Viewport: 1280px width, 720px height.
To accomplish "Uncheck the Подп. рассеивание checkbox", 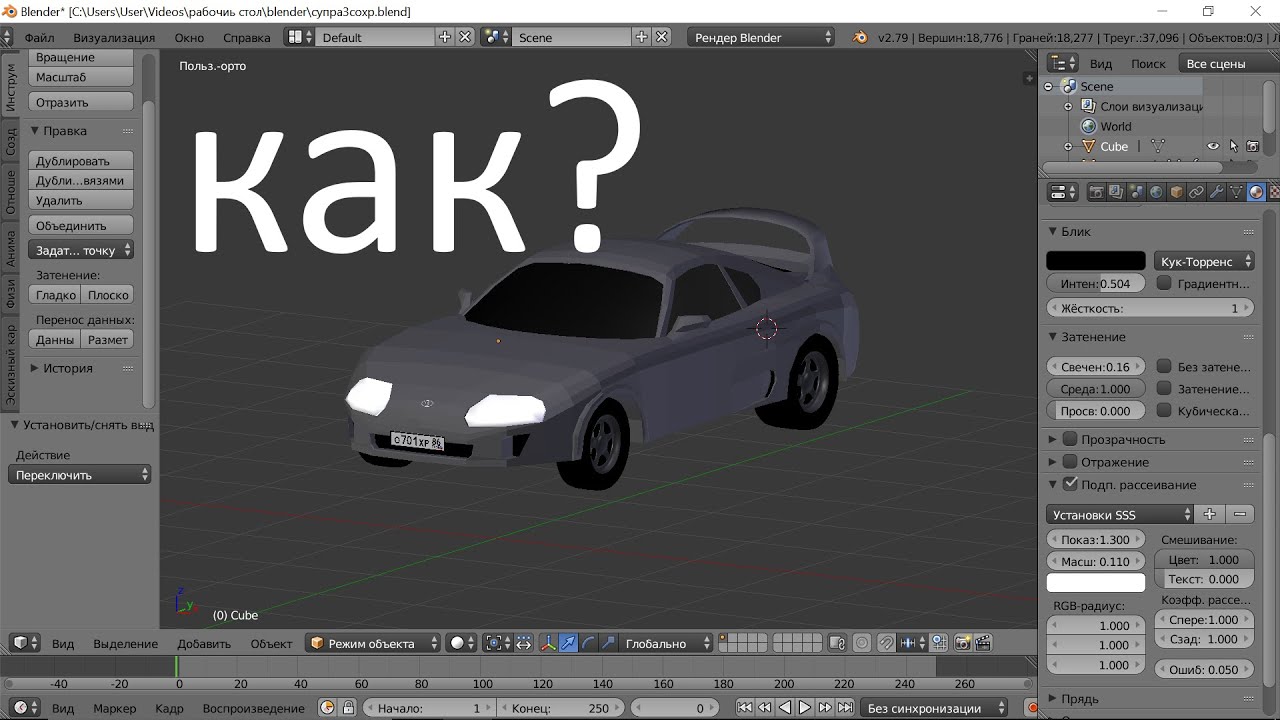I will (1070, 484).
